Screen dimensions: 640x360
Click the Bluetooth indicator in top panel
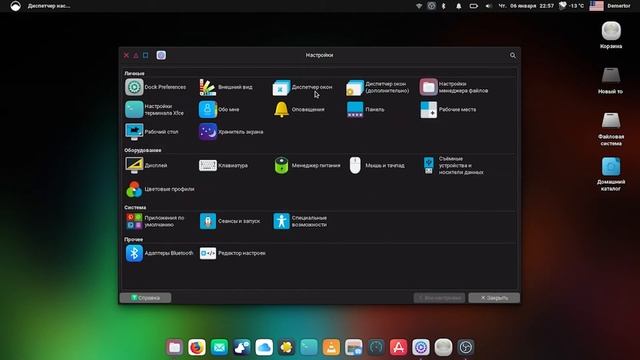pyautogui.click(x=444, y=6)
